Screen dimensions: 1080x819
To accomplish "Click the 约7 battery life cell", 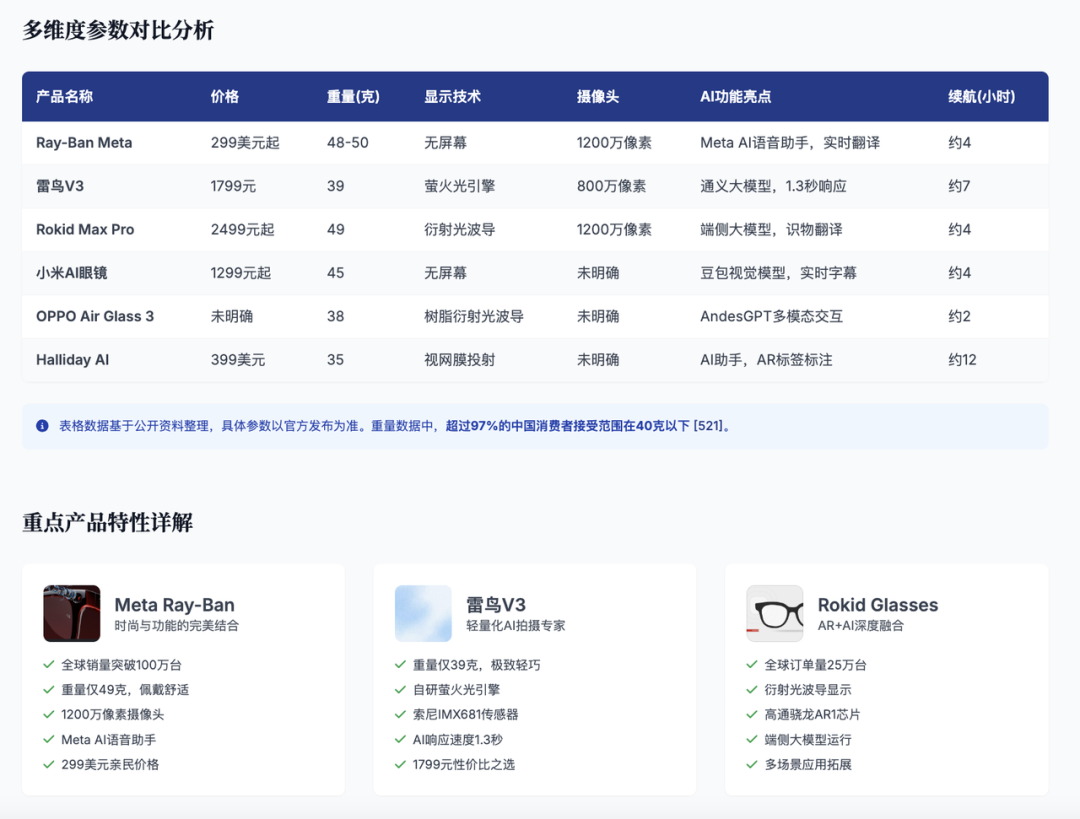I will tap(959, 186).
